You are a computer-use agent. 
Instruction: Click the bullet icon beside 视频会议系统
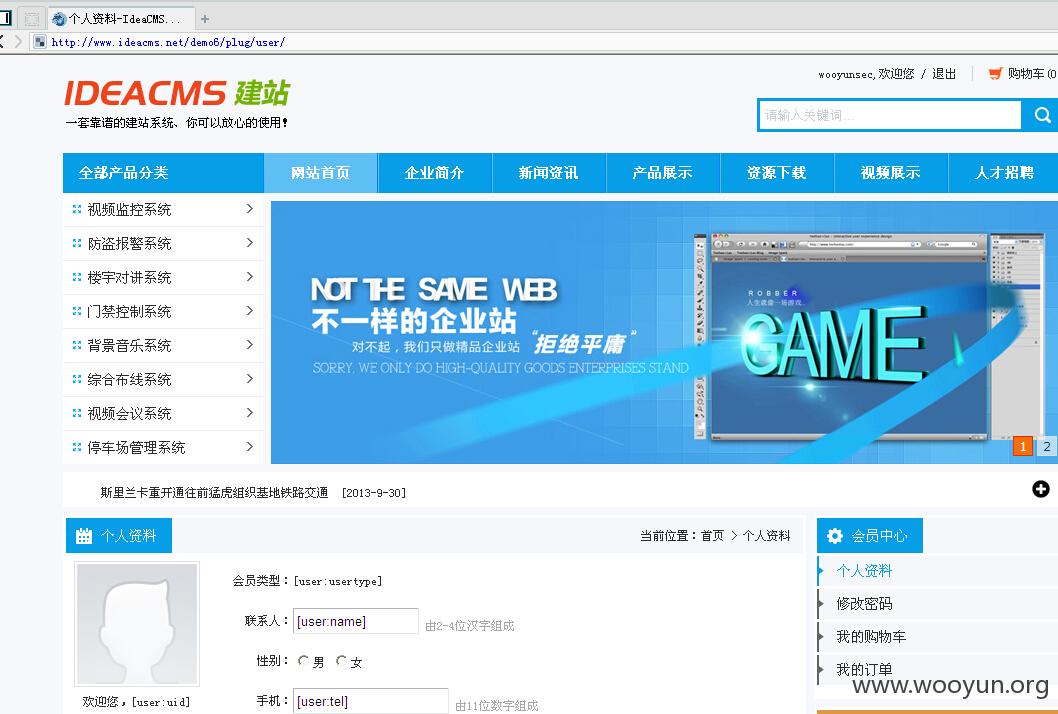(76, 413)
